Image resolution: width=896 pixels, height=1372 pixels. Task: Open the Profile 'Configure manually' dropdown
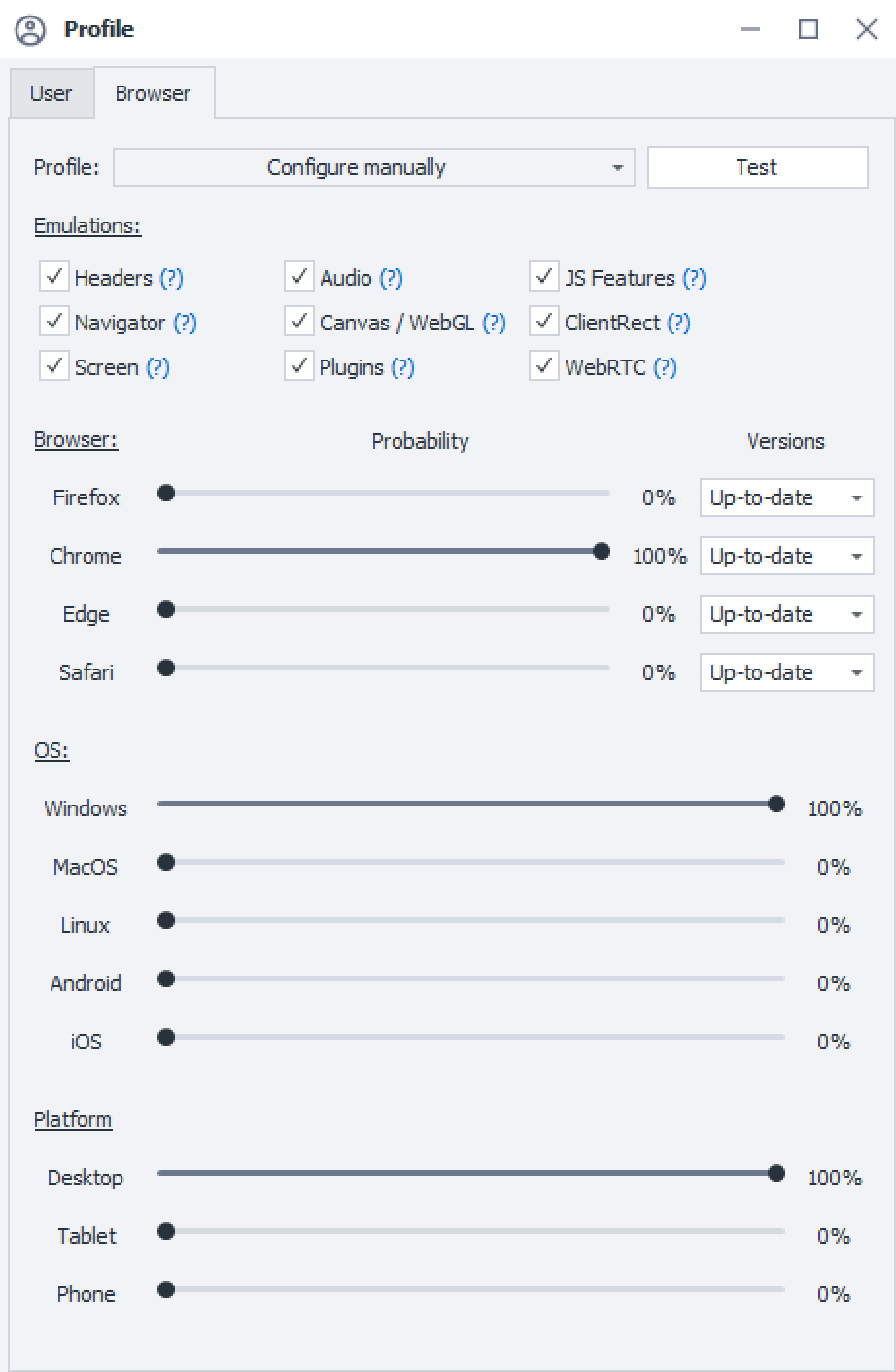coord(373,167)
